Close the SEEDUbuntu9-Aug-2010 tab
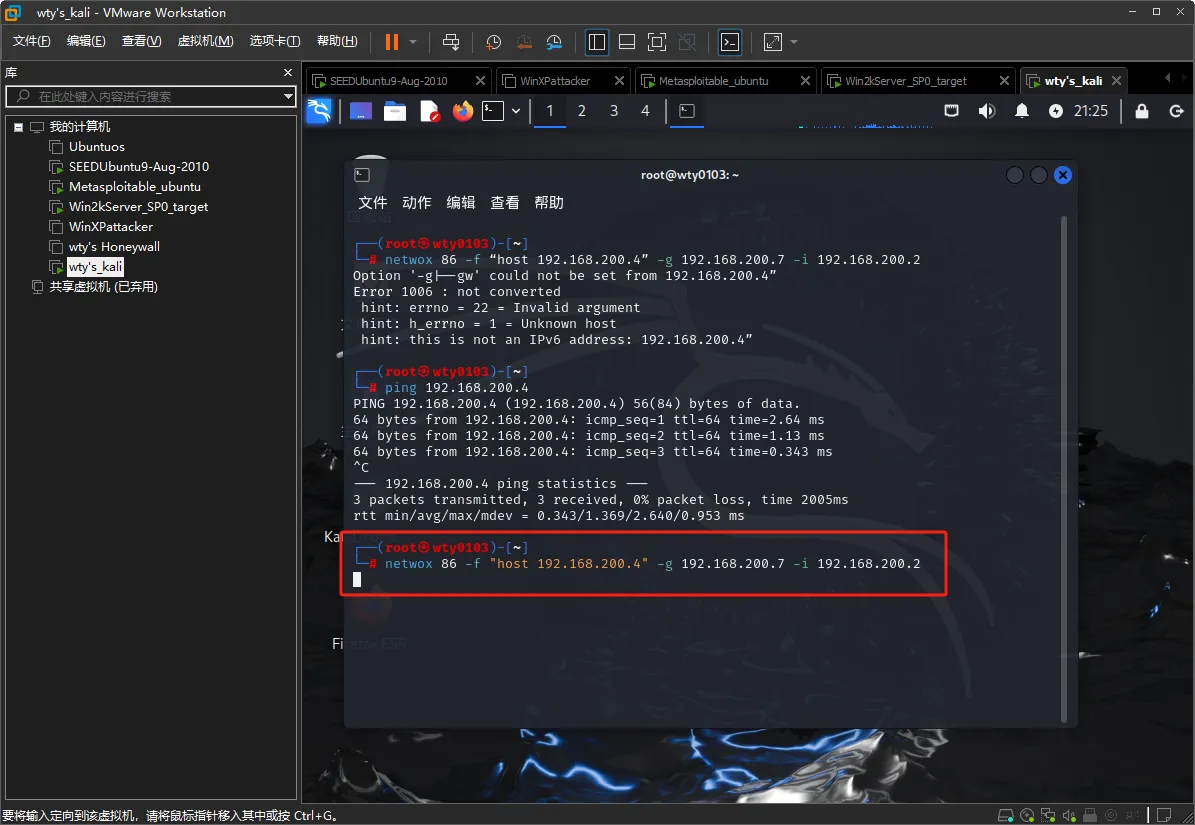The width and height of the screenshot is (1195, 825). click(480, 81)
